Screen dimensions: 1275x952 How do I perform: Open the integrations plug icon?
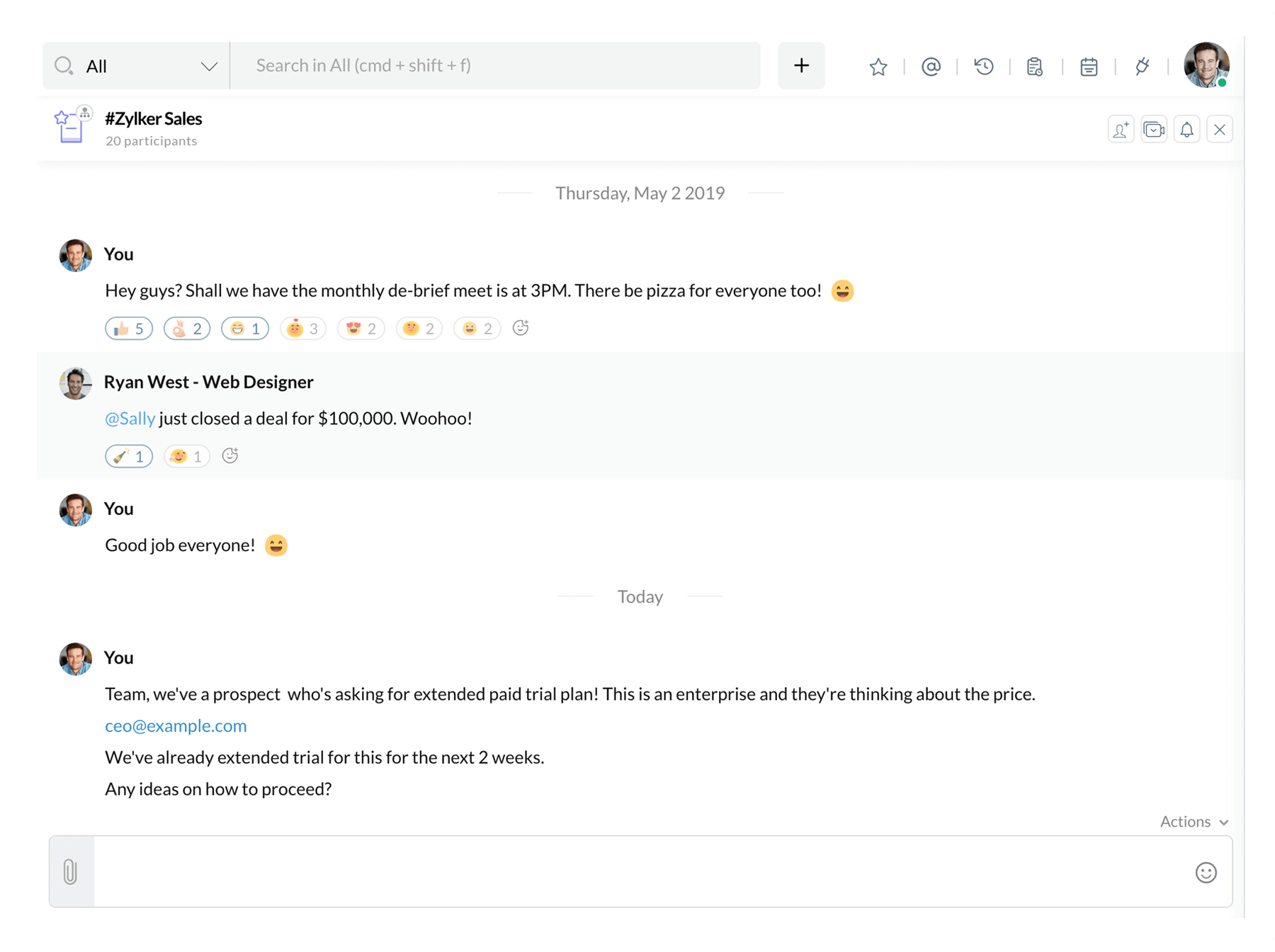coord(1142,67)
